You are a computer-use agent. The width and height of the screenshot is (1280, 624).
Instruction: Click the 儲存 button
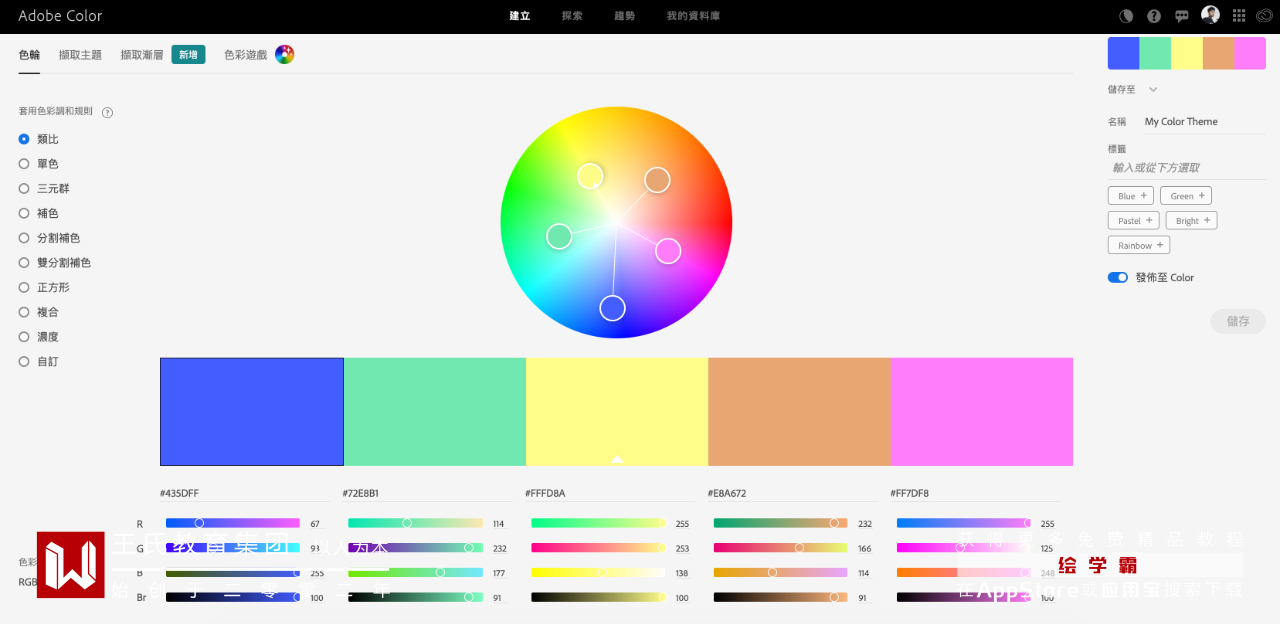pos(1238,321)
